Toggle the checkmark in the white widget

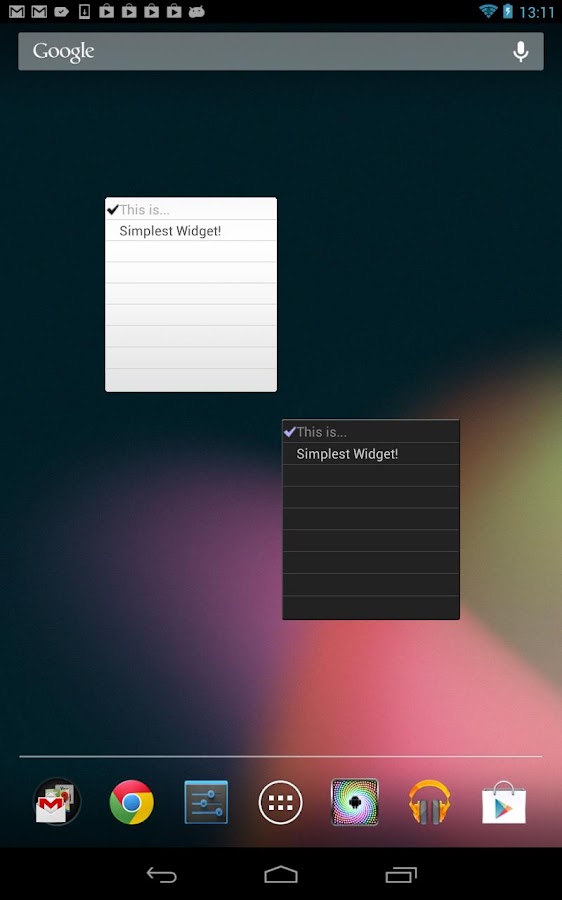[x=113, y=210]
